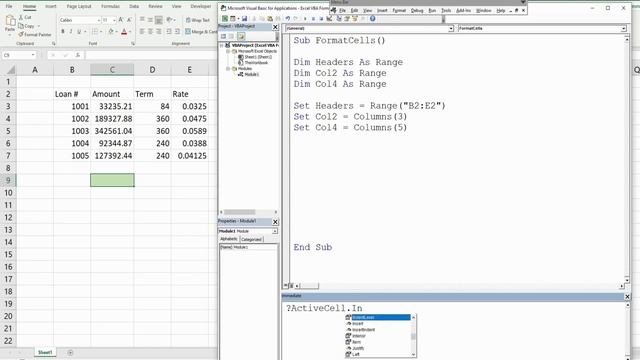Click the Borders icon in Font group
The width and height of the screenshot is (640, 360).
coord(95,31)
